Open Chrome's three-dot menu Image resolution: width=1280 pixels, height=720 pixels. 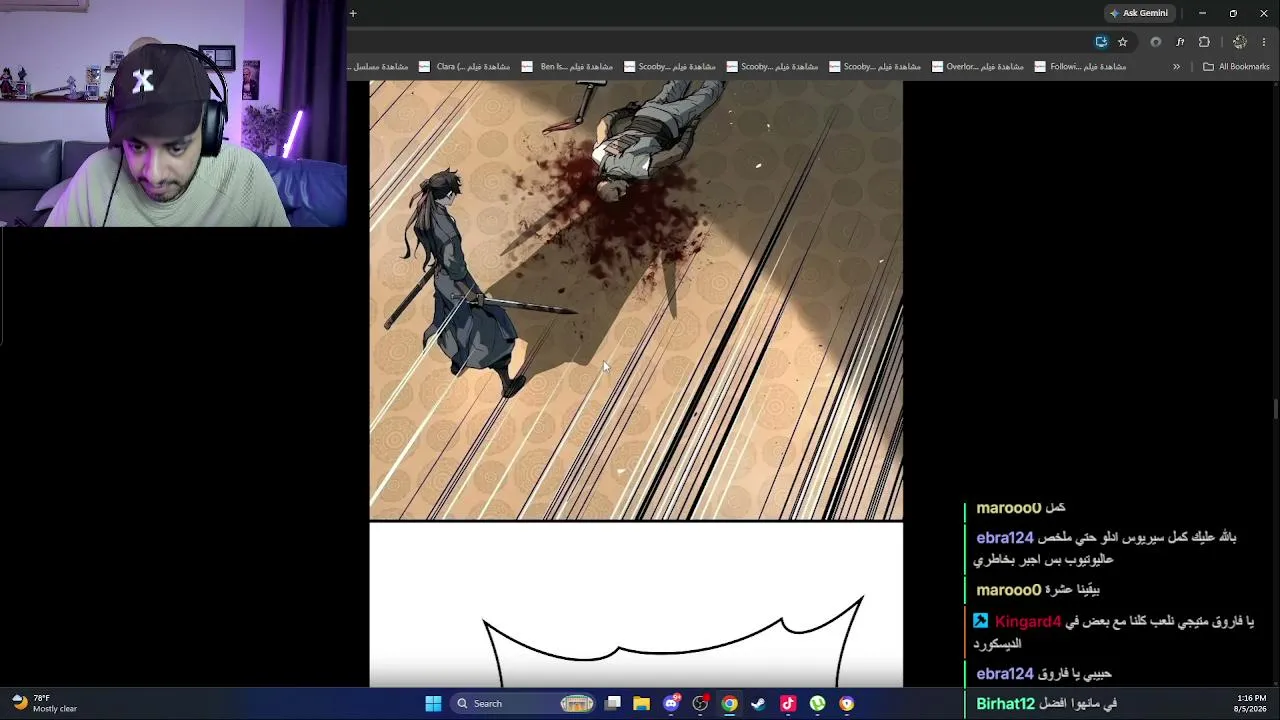(1264, 42)
